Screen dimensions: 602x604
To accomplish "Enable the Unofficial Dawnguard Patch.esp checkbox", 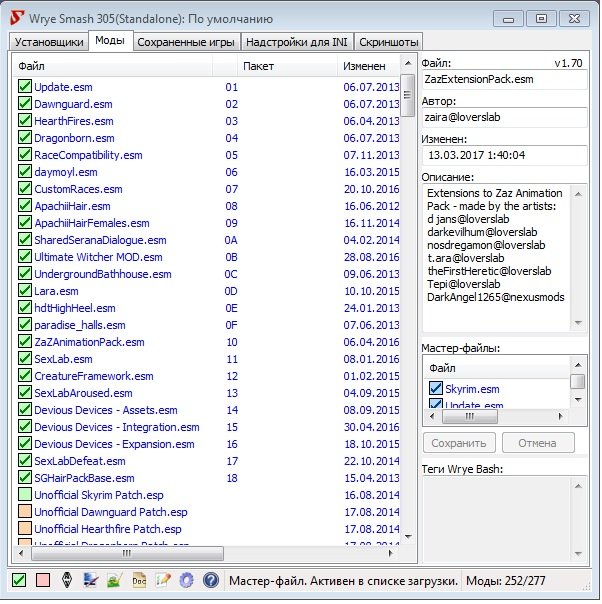I will tap(25, 512).
